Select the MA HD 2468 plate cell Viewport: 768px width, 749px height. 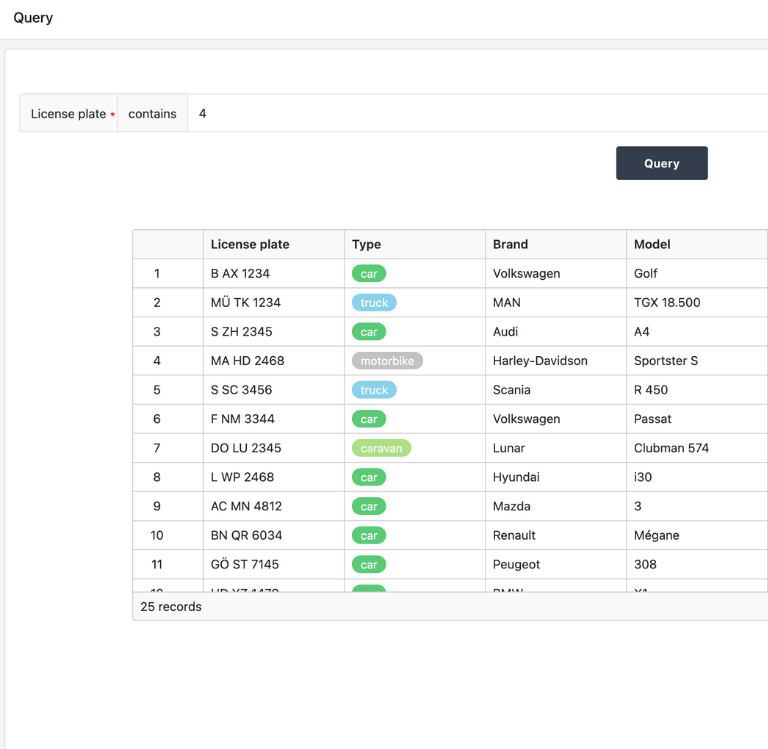274,361
